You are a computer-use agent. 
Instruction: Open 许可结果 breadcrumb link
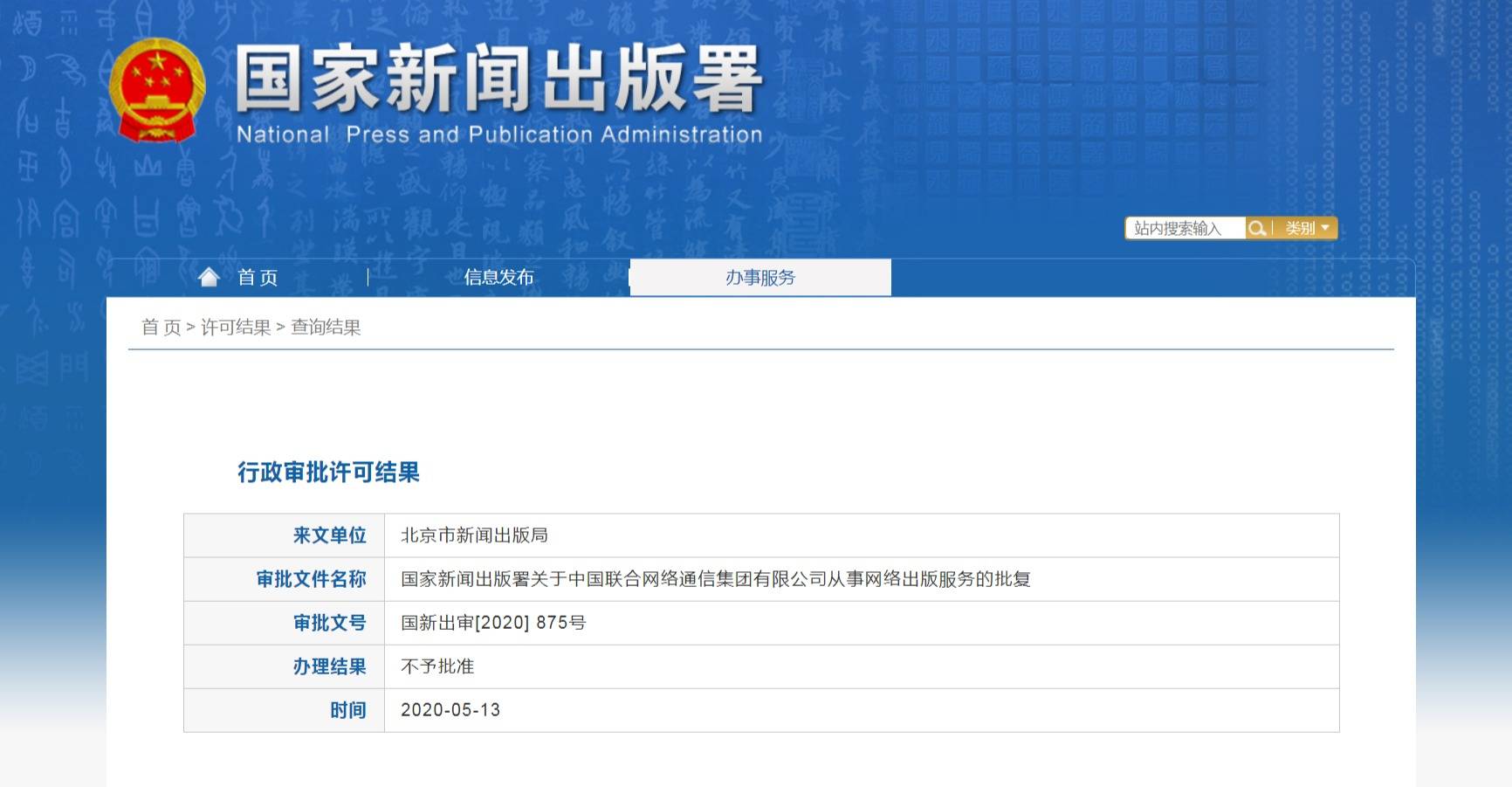pyautogui.click(x=236, y=328)
